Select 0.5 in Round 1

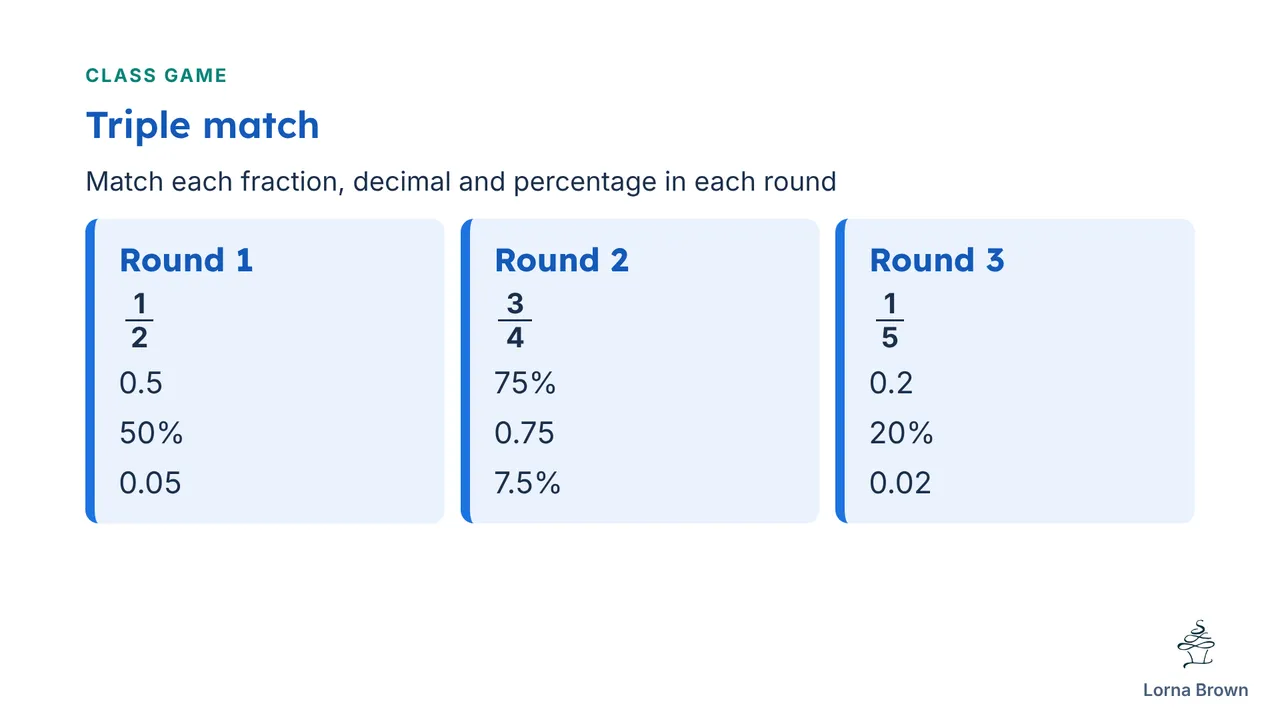[141, 383]
